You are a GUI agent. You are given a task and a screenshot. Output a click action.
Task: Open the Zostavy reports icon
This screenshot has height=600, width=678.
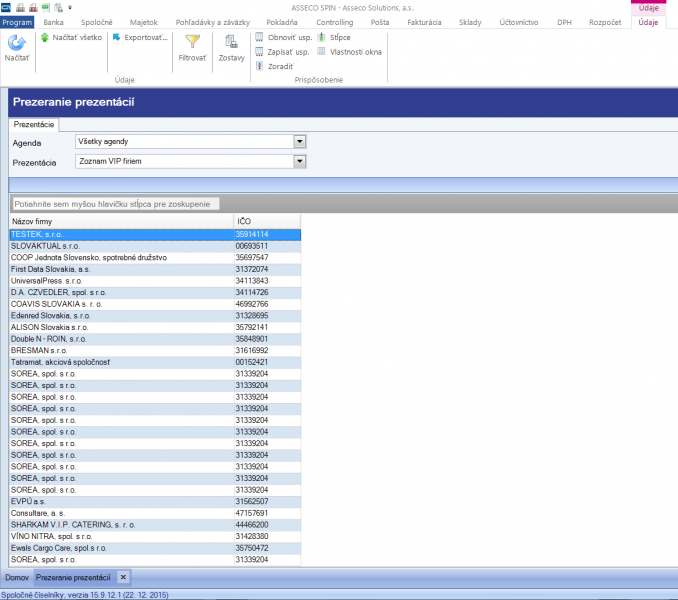click(231, 41)
